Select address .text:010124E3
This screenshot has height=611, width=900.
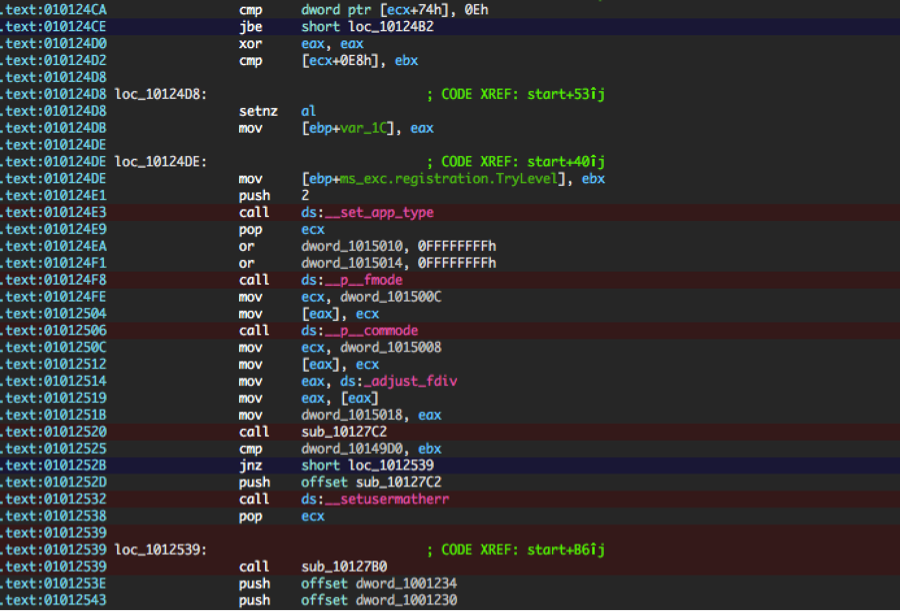click(54, 212)
